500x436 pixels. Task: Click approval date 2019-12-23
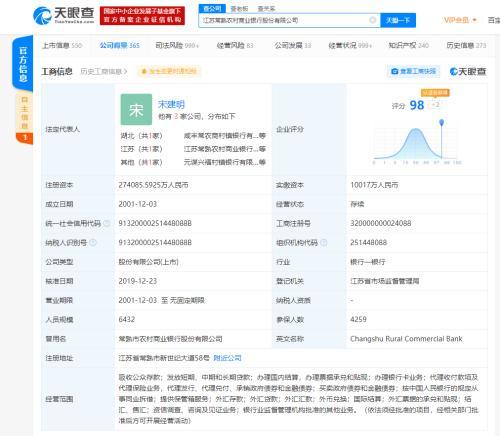(x=138, y=281)
